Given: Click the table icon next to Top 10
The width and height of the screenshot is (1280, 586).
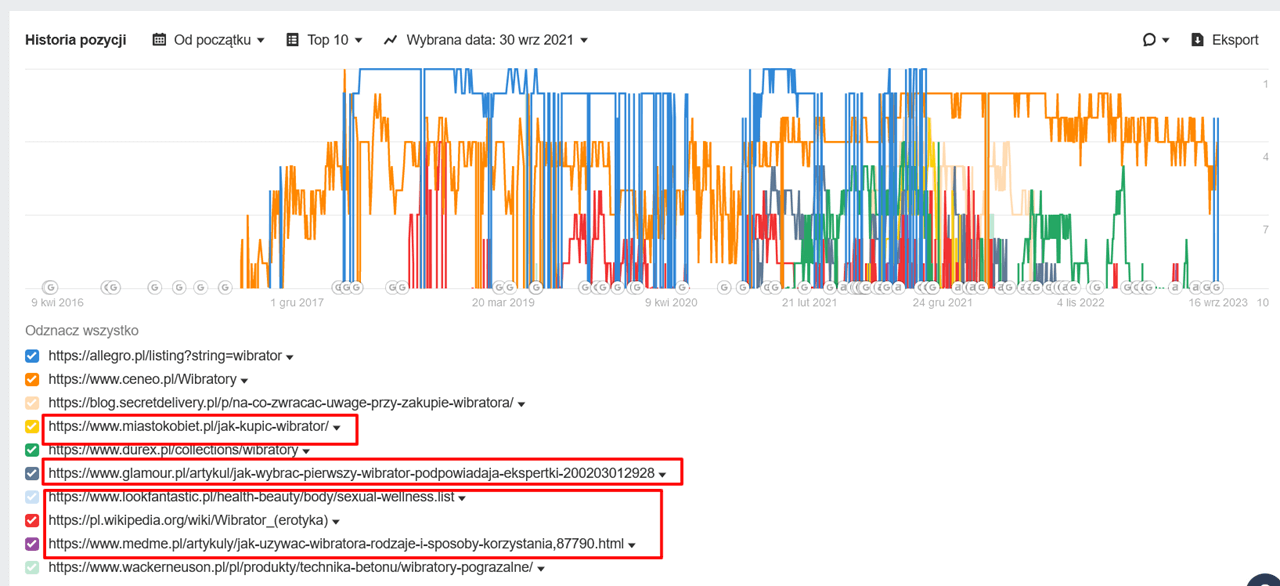Looking at the screenshot, I should [293, 40].
